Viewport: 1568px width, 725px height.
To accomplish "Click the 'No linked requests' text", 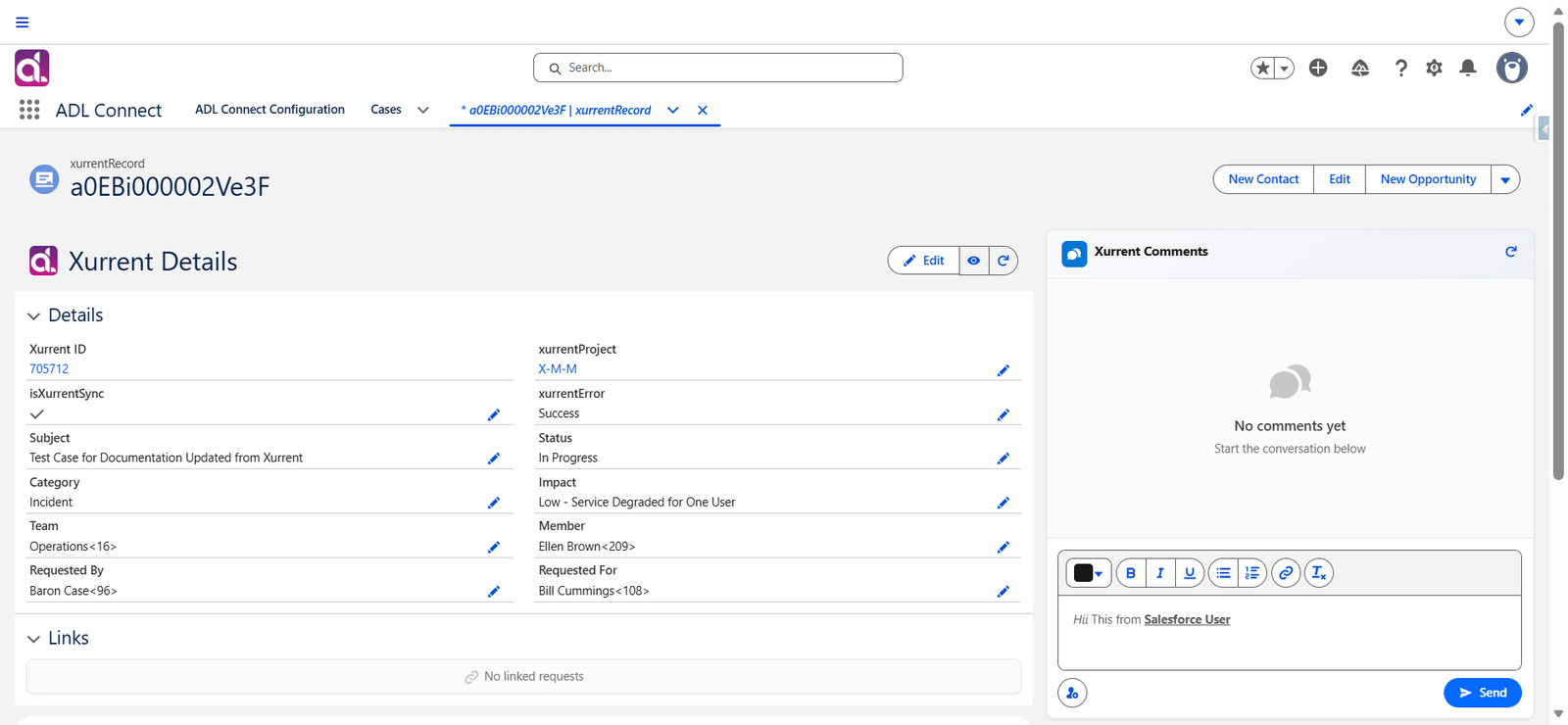I will pyautogui.click(x=533, y=676).
